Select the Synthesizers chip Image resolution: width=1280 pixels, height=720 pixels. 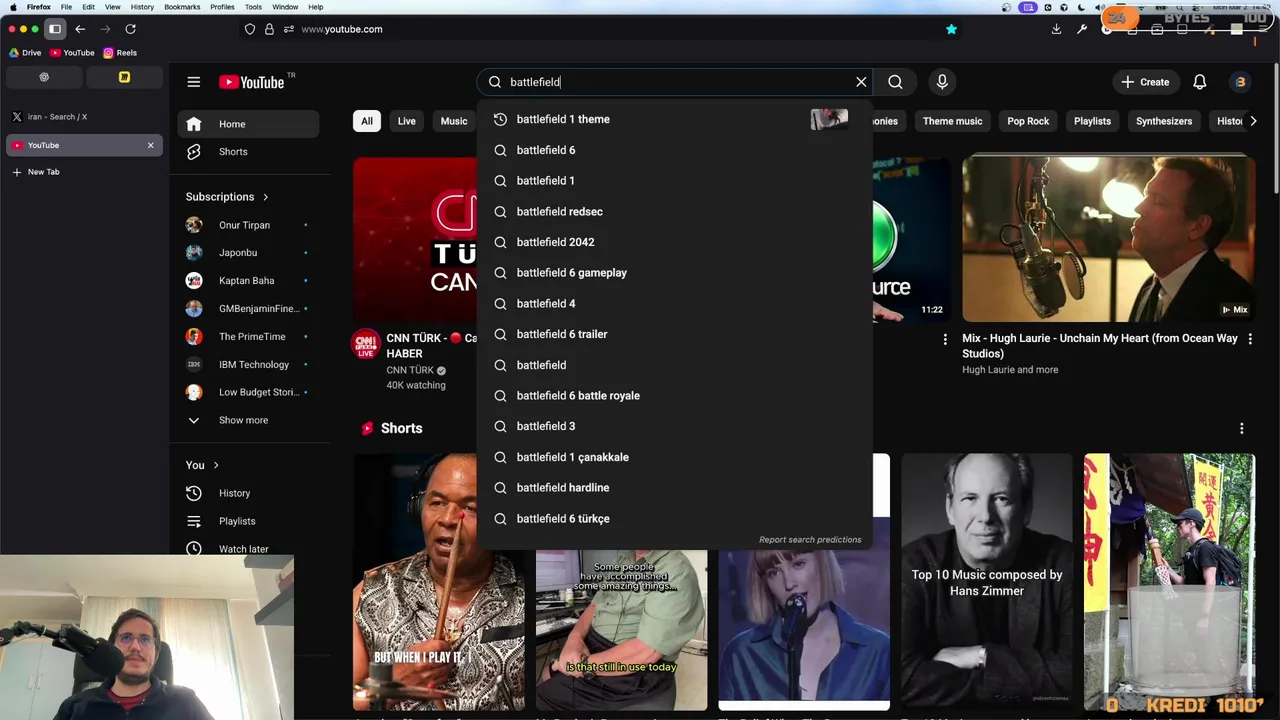pyautogui.click(x=1164, y=121)
